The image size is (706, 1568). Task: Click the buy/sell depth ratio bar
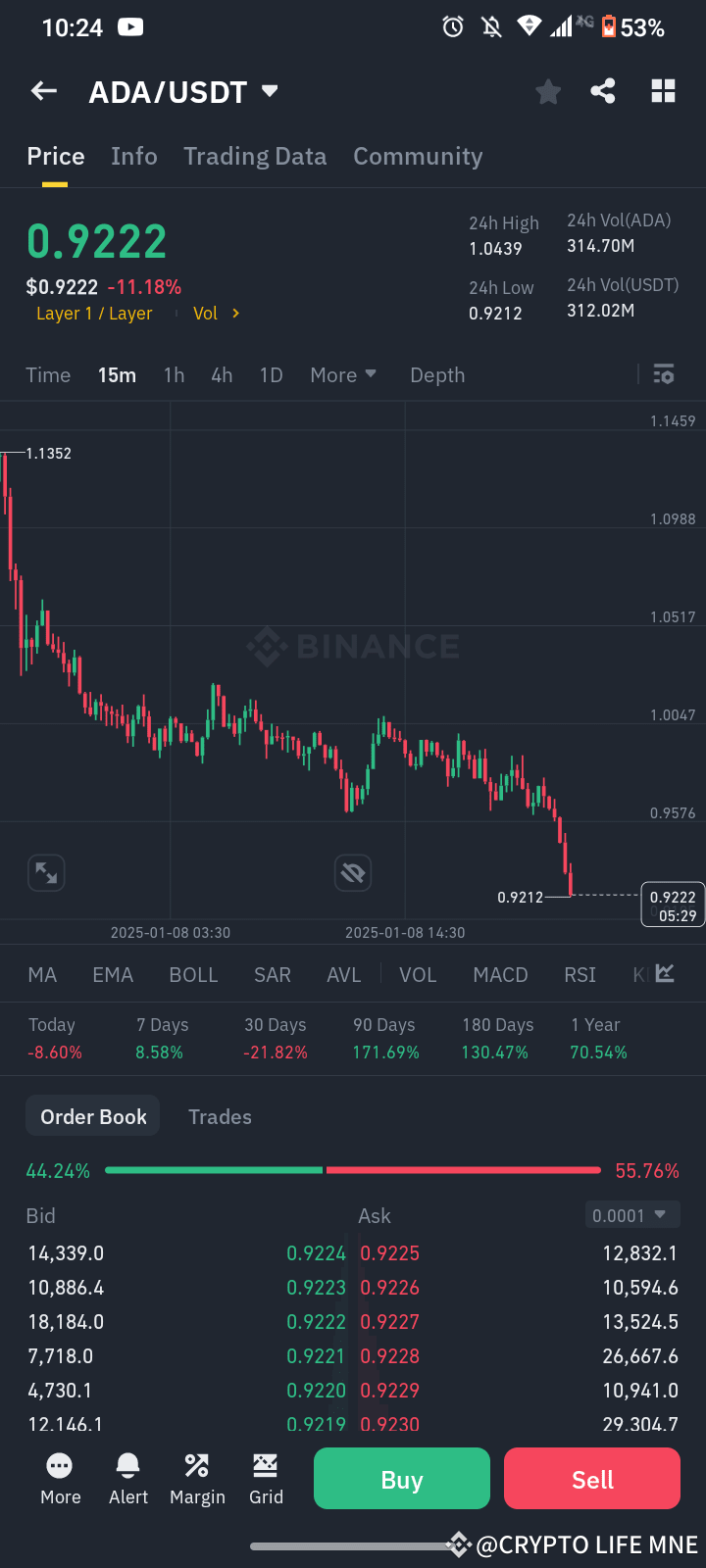[353, 1169]
